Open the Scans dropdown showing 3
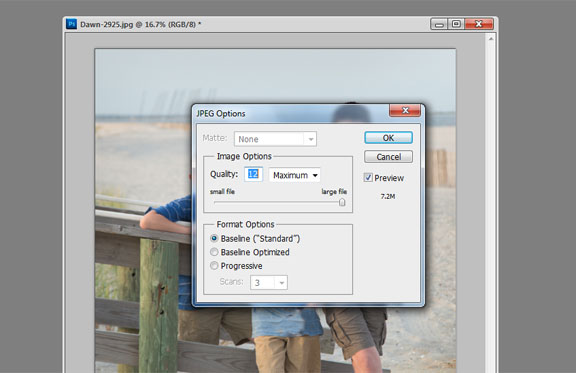The height and width of the screenshot is (373, 576). point(269,282)
